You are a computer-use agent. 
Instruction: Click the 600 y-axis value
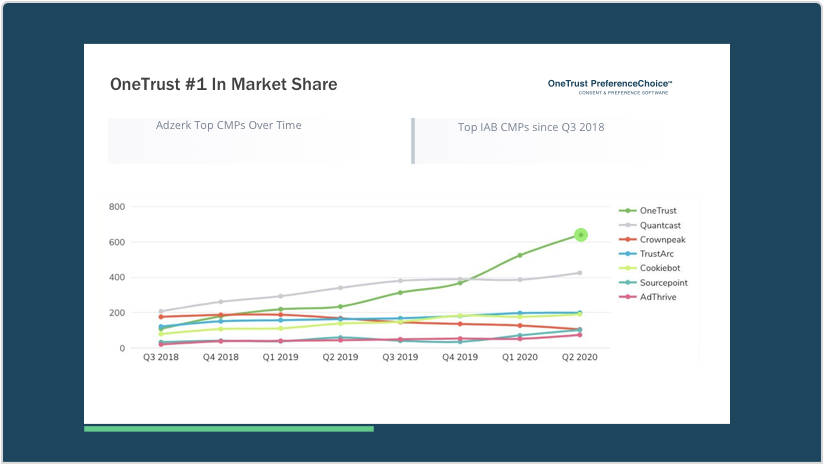pyautogui.click(x=117, y=242)
